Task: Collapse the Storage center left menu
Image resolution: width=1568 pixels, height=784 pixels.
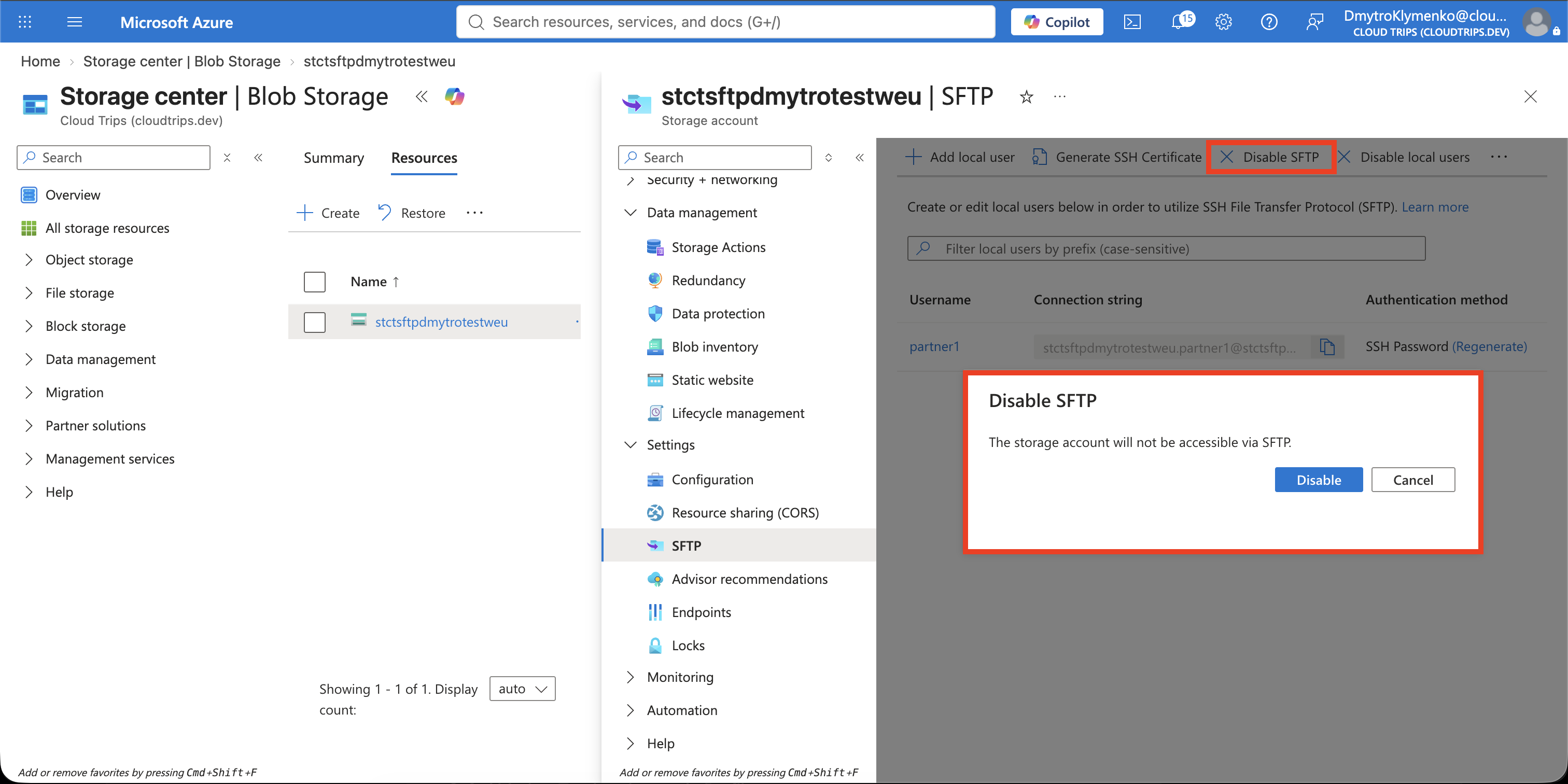Action: pos(258,158)
